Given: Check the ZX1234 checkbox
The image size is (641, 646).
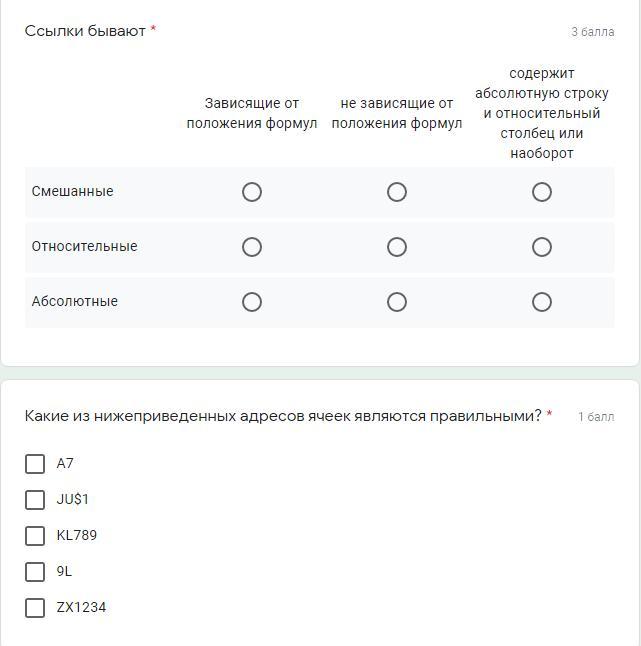Looking at the screenshot, I should click(35, 608).
